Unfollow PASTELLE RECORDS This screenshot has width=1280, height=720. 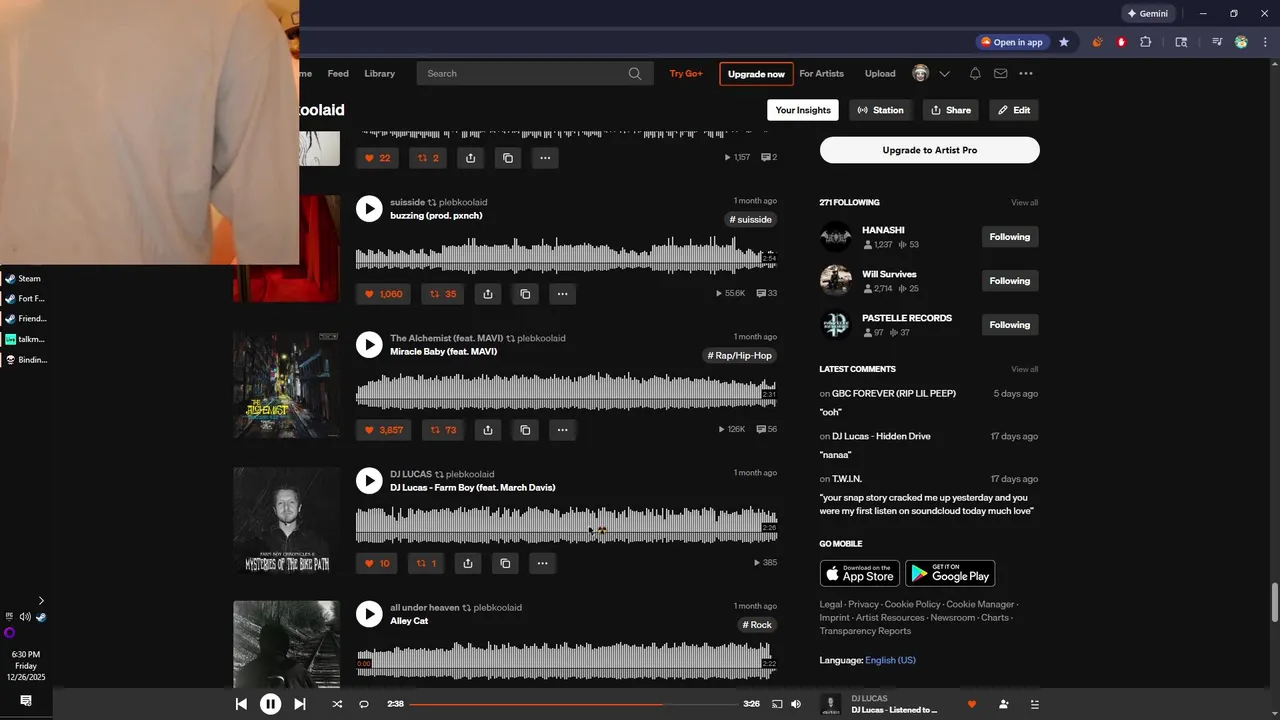tap(1010, 325)
